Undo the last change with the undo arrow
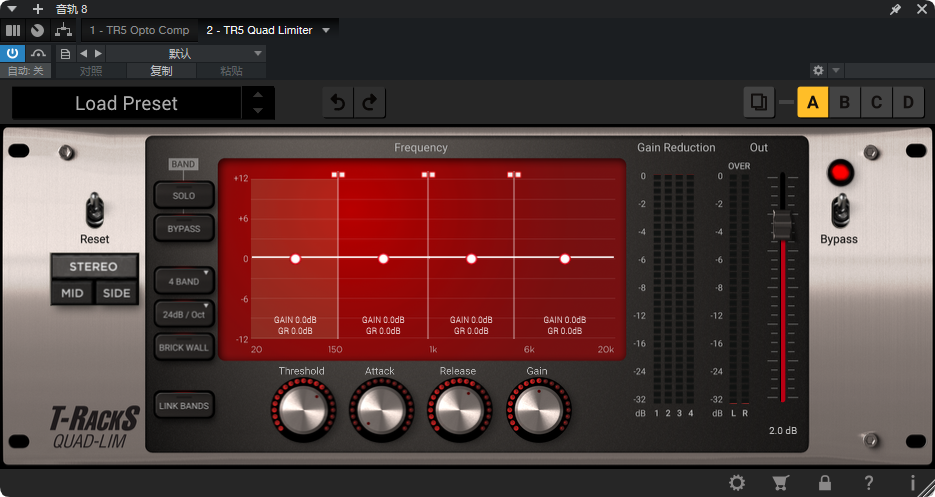Image resolution: width=935 pixels, height=497 pixels. (338, 103)
